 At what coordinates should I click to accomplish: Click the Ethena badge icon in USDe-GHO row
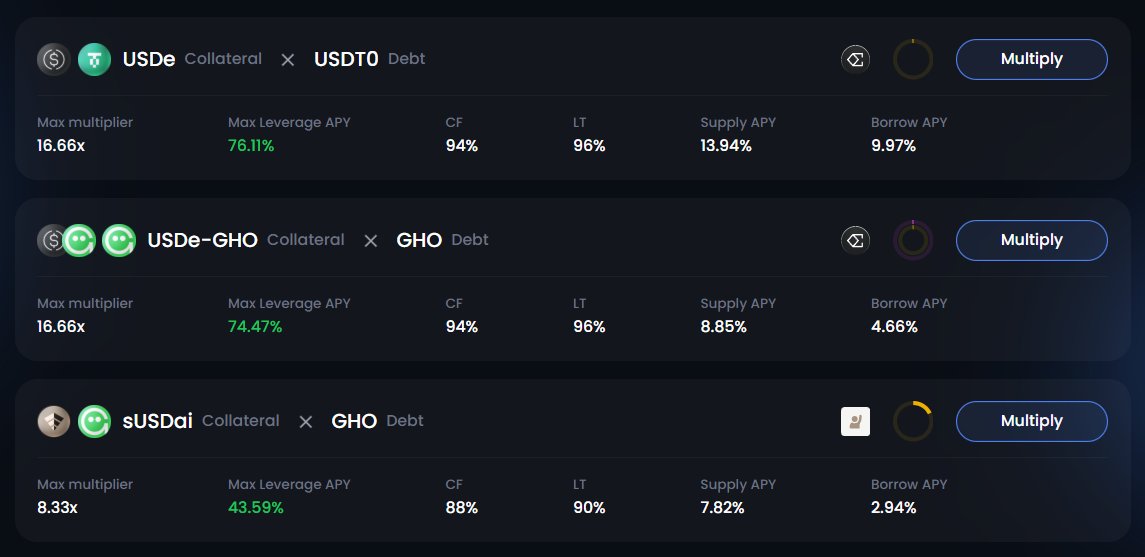pyautogui.click(x=855, y=240)
